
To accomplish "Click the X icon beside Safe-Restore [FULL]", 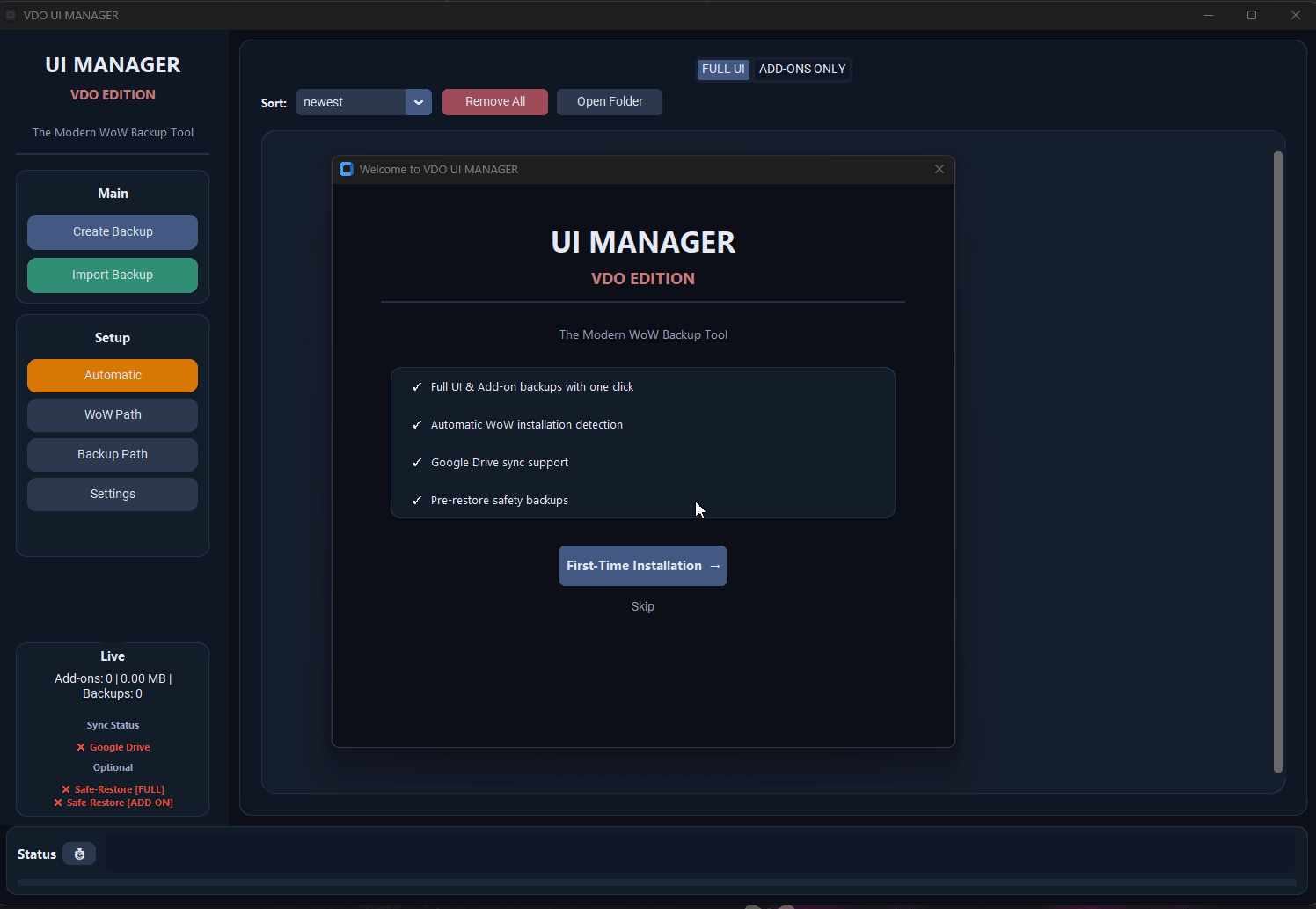I will (x=66, y=789).
